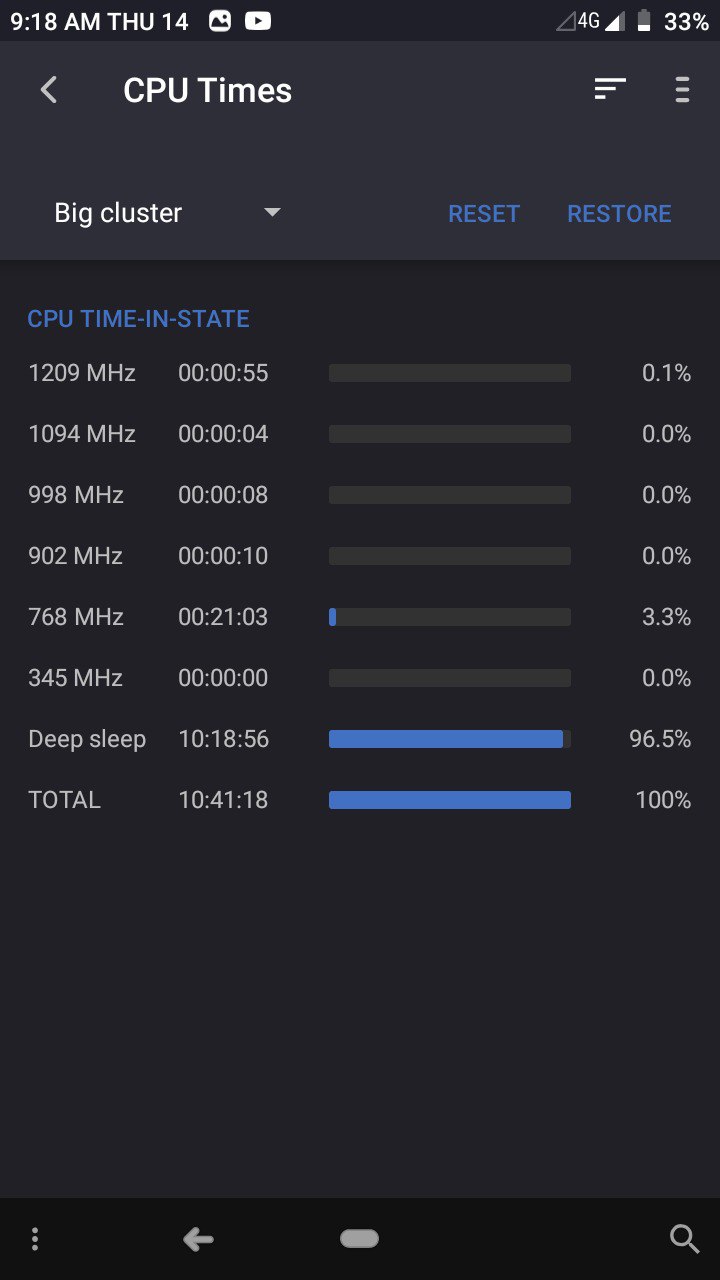Tap the TOTAL time row

(x=360, y=800)
